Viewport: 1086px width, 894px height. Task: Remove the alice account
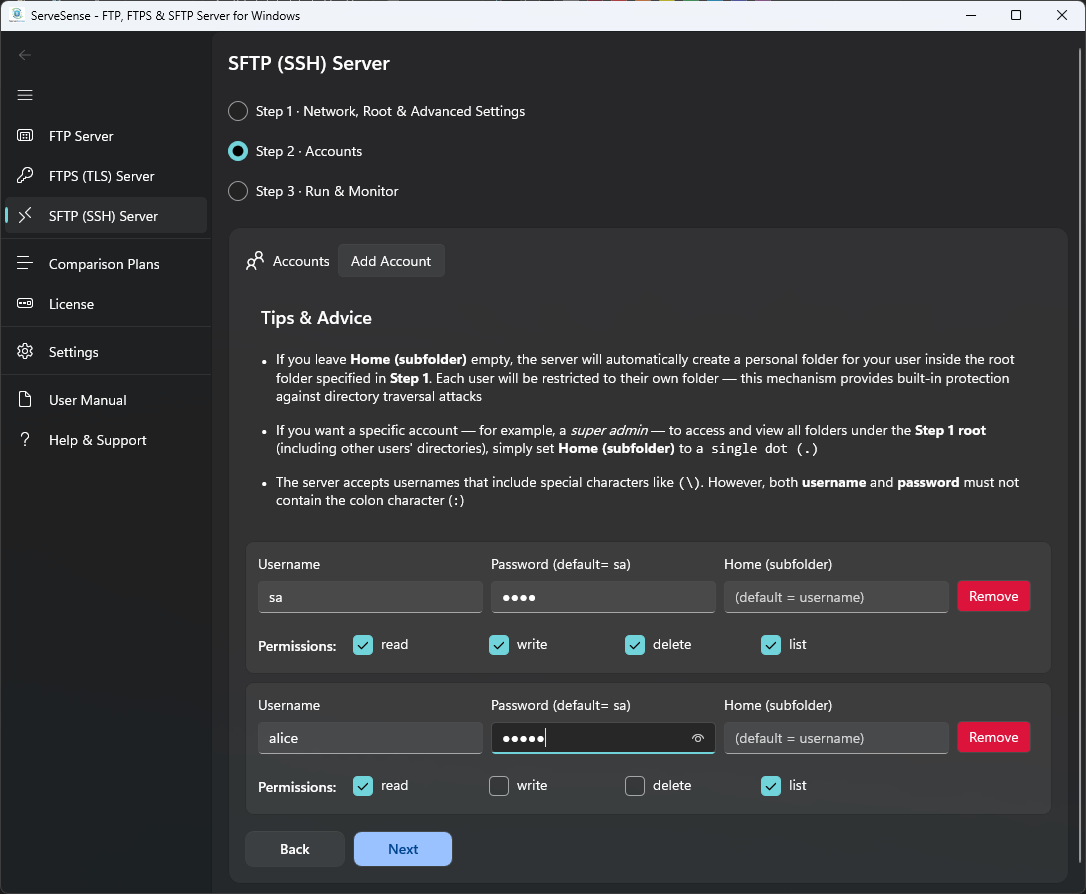(993, 737)
